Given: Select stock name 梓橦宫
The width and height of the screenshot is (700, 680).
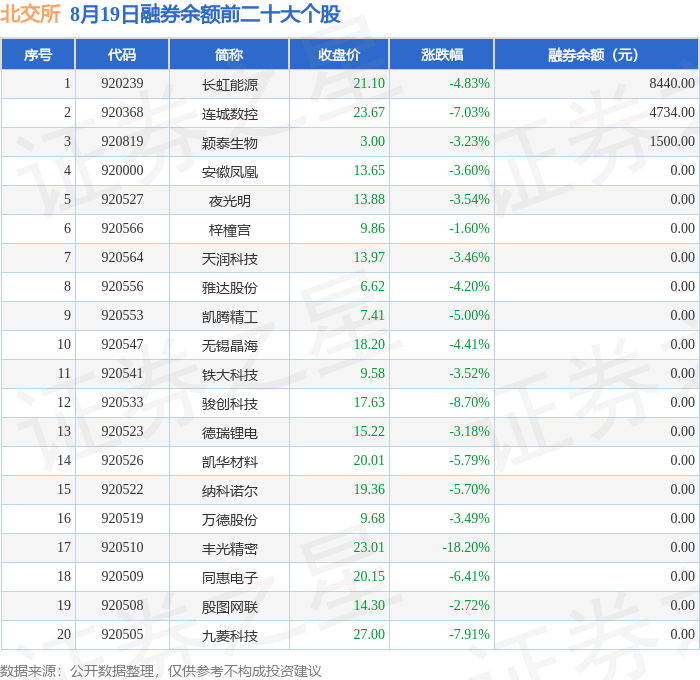Looking at the screenshot, I should 229,229.
